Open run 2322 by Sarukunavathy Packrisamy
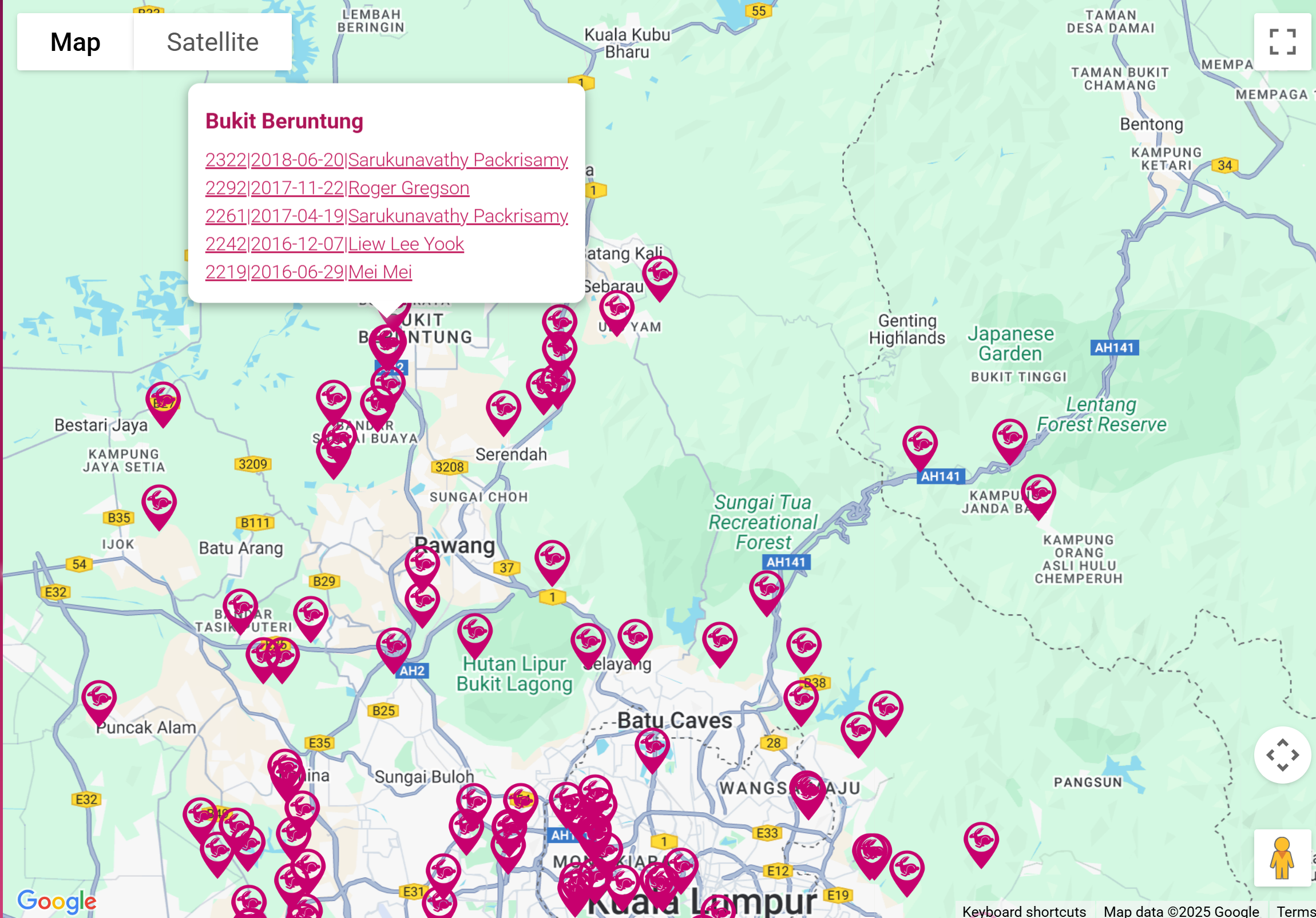 pyautogui.click(x=386, y=160)
